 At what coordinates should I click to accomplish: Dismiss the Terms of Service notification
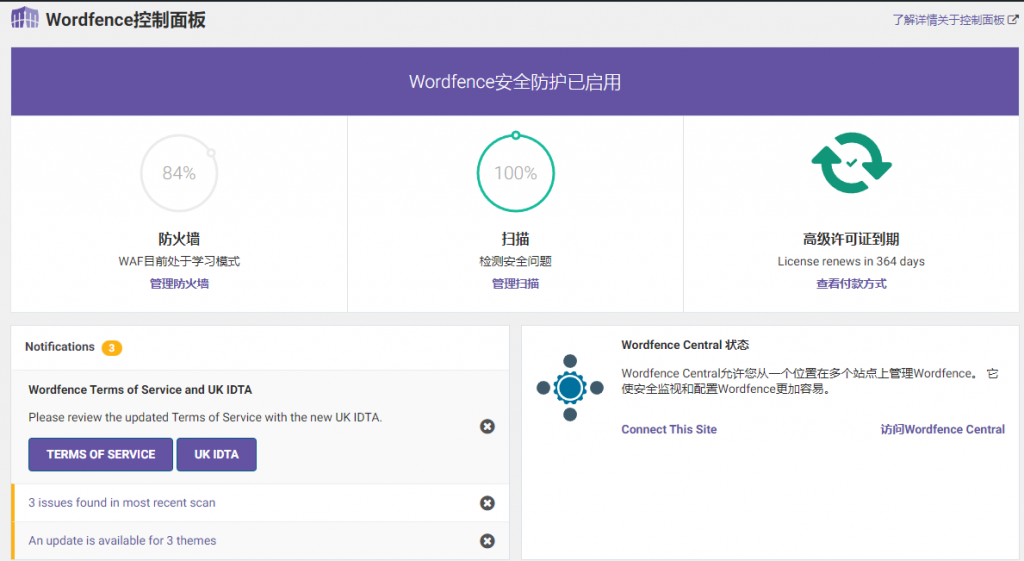(487, 427)
